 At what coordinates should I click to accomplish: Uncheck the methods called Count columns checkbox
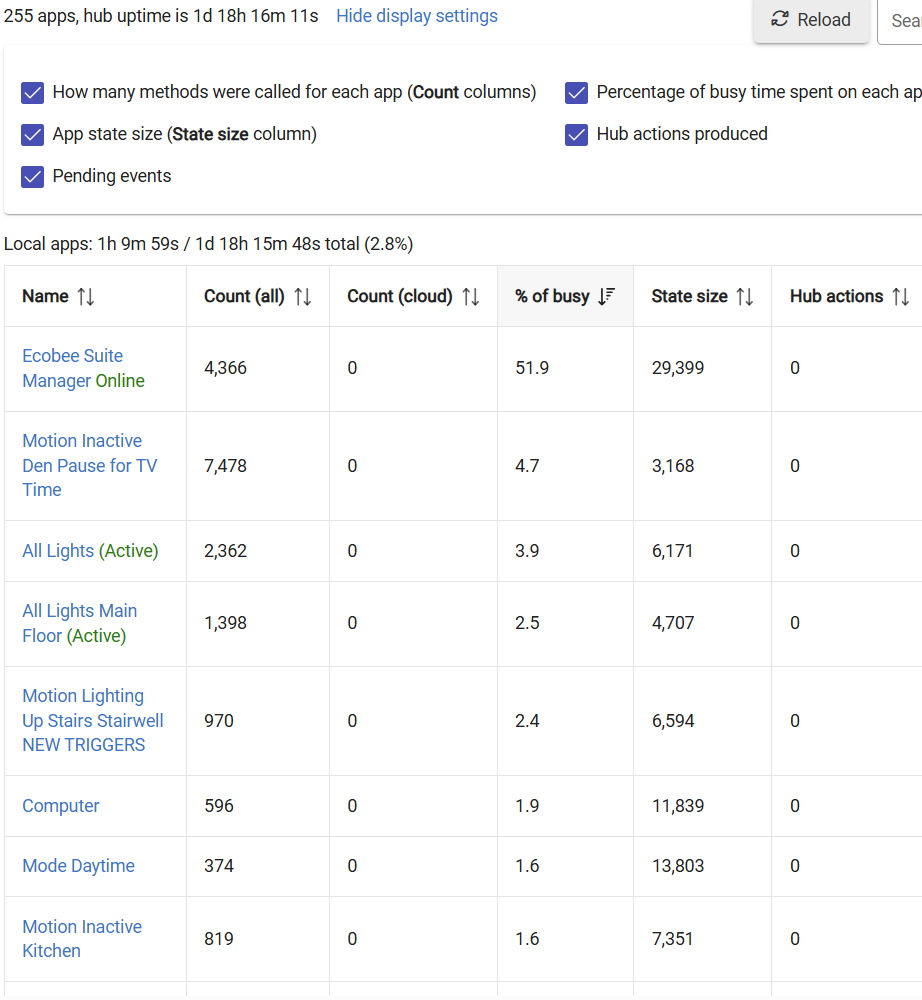click(33, 93)
